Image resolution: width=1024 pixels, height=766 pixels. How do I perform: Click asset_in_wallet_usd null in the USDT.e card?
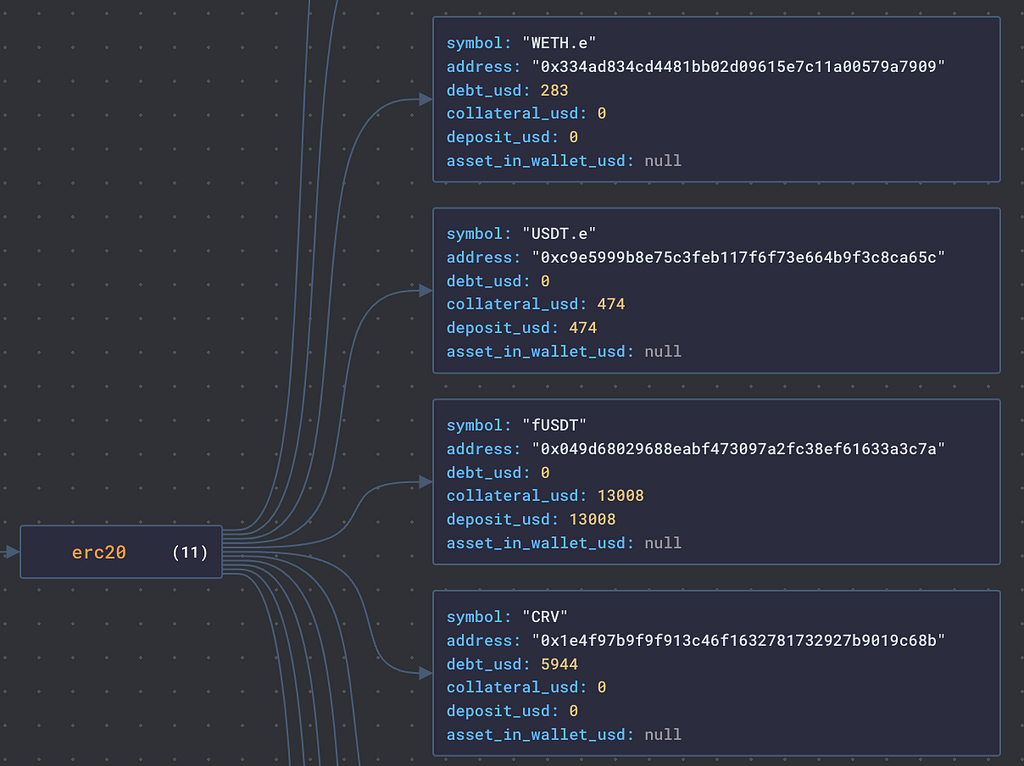[663, 351]
